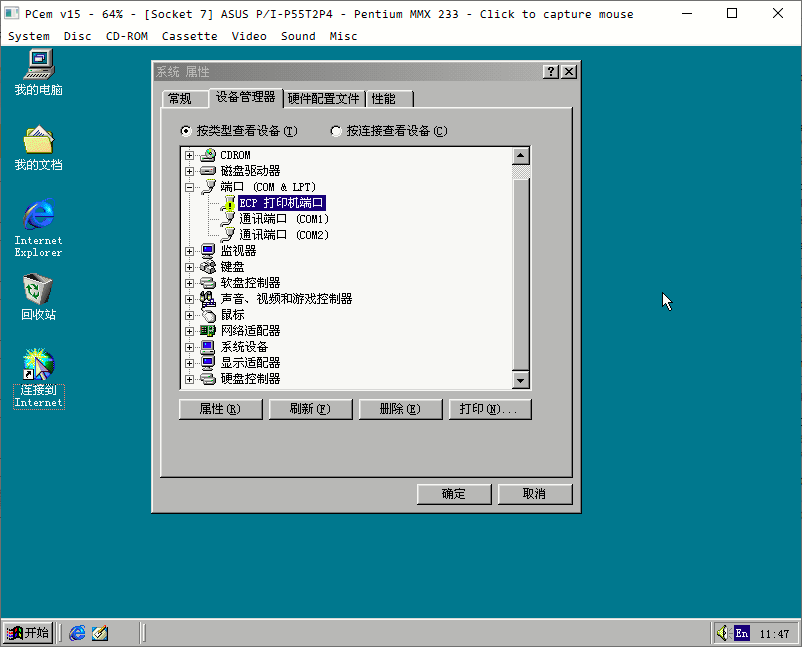Click the volume speaker tray icon
Viewport: 802px width, 647px height.
tap(722, 633)
